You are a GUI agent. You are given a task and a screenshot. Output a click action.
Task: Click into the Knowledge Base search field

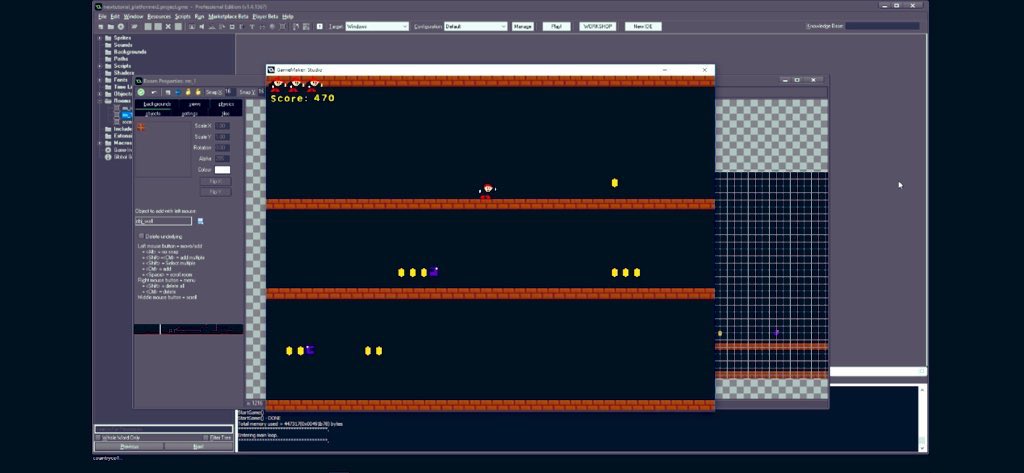tap(882, 26)
